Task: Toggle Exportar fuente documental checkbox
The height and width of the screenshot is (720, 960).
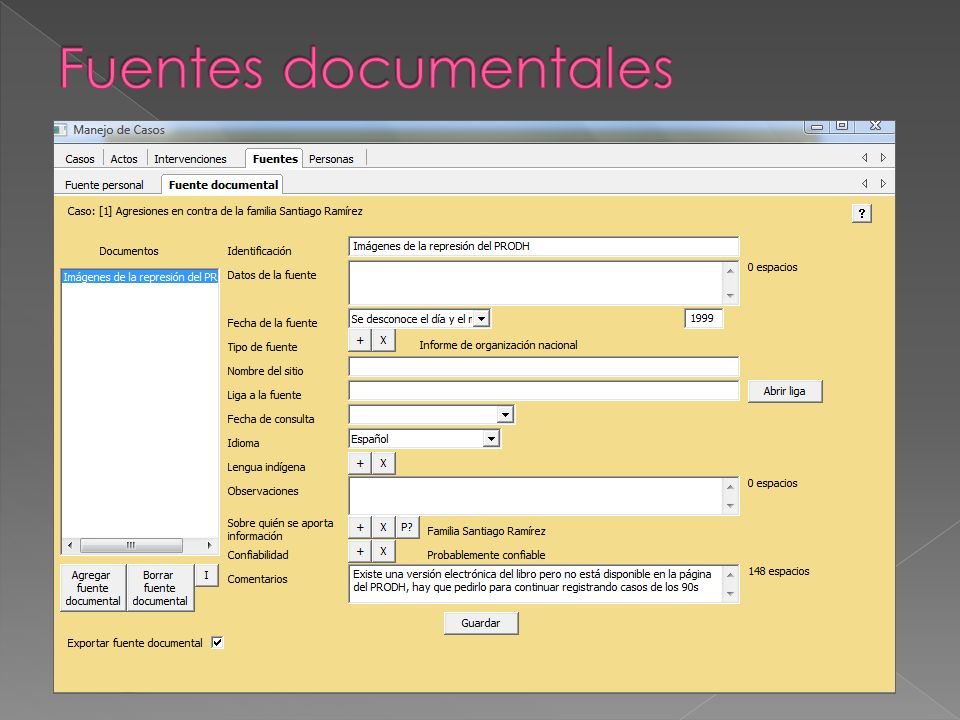Action: (x=217, y=642)
